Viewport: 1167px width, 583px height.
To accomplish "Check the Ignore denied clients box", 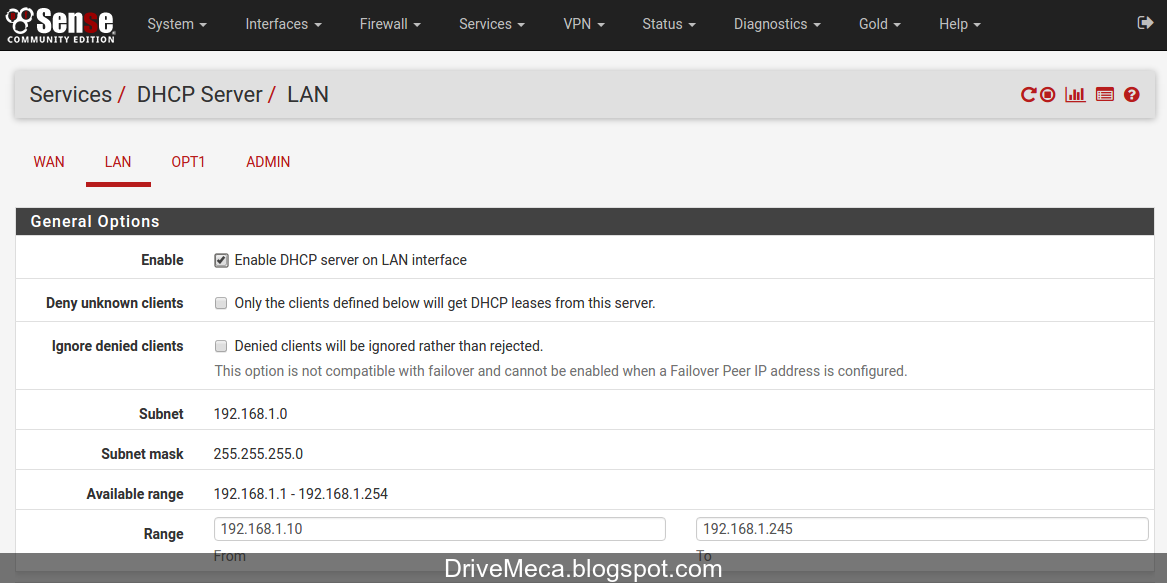I will point(221,346).
